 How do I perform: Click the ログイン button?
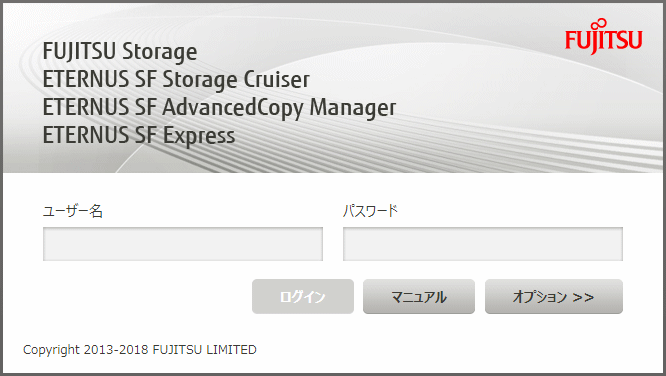click(x=303, y=297)
